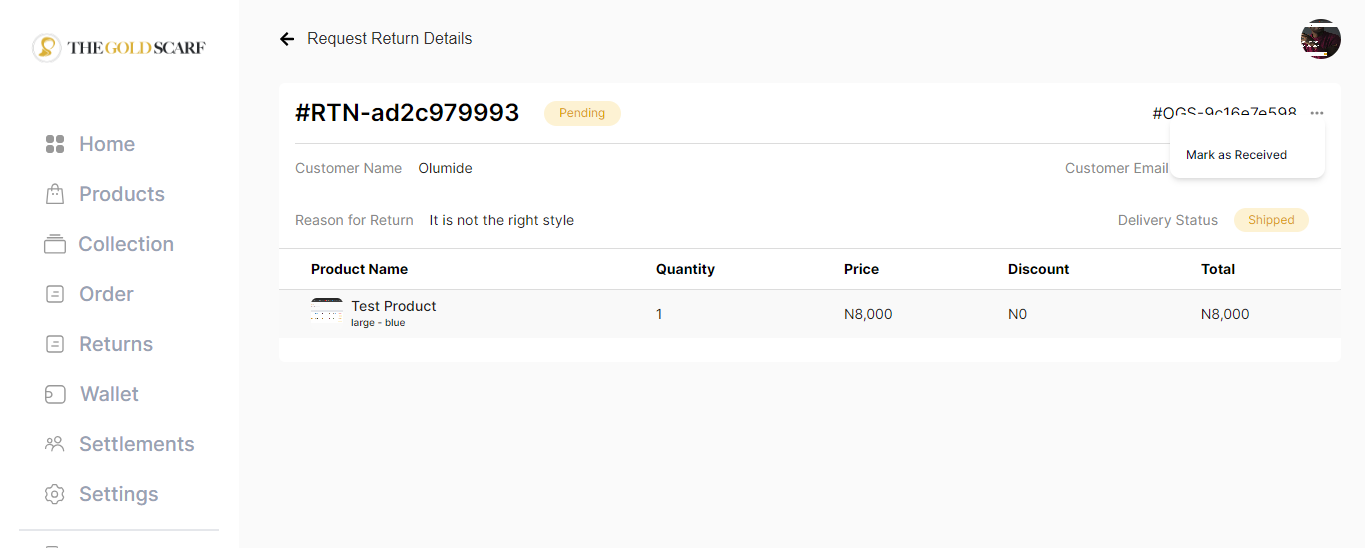Click the Shipped delivery status badge
Viewport: 1365px width, 548px height.
tap(1271, 220)
